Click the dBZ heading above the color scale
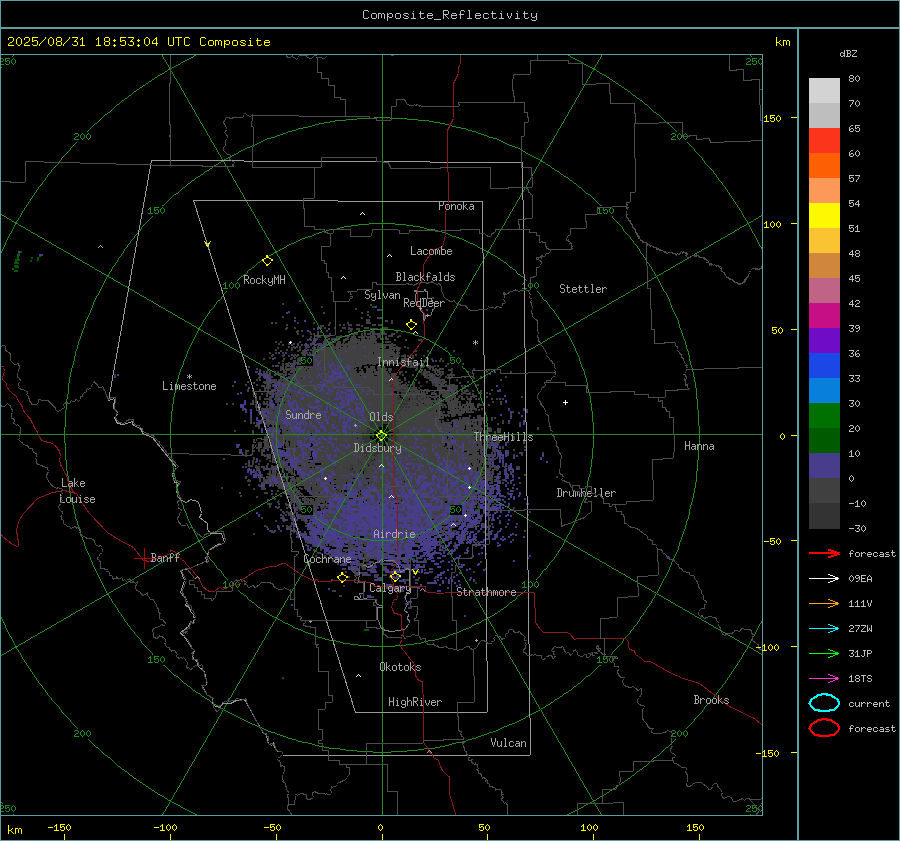The height and width of the screenshot is (841, 900). tap(848, 53)
